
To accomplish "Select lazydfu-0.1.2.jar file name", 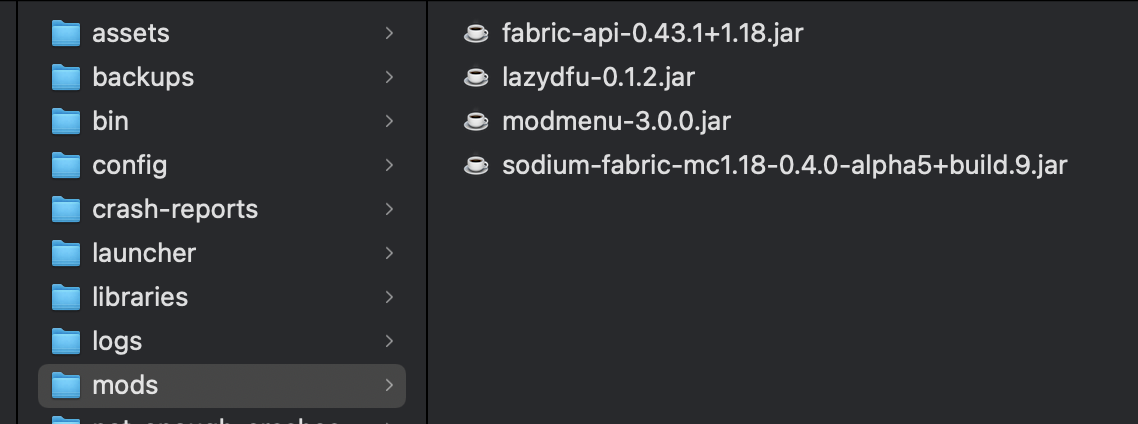I will (598, 77).
